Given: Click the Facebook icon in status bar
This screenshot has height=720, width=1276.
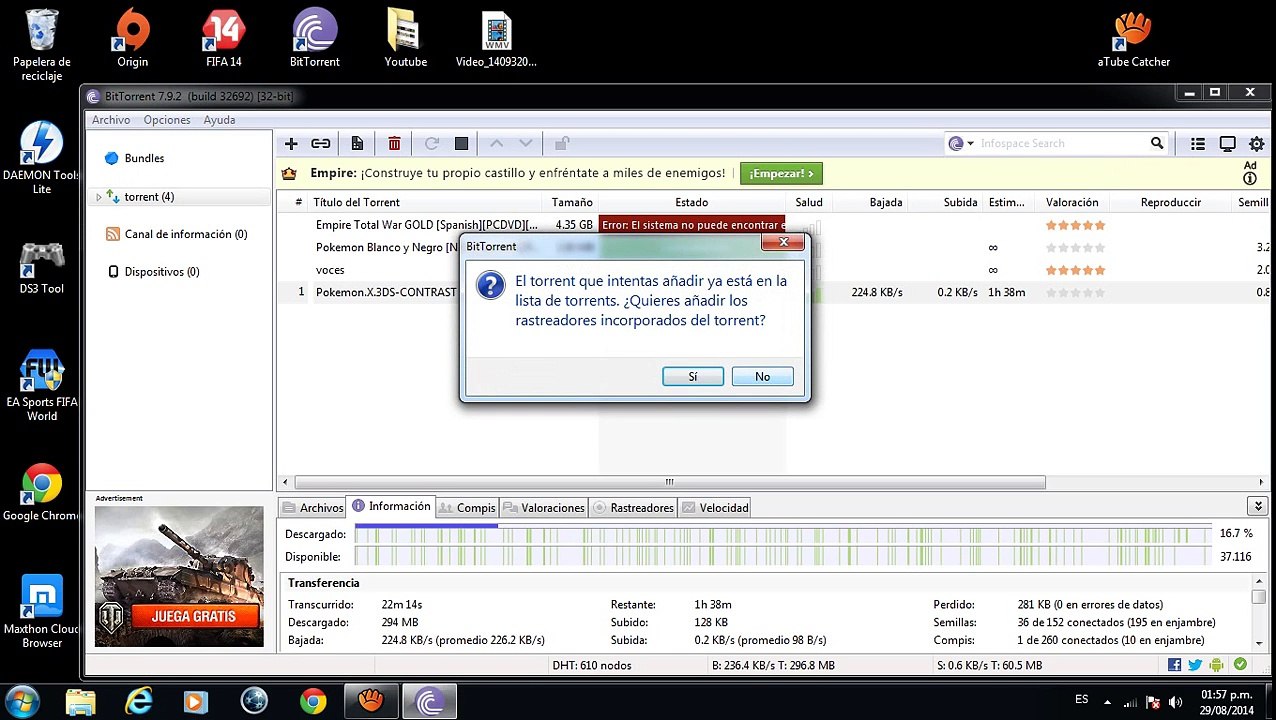Looking at the screenshot, I should [x=1174, y=665].
